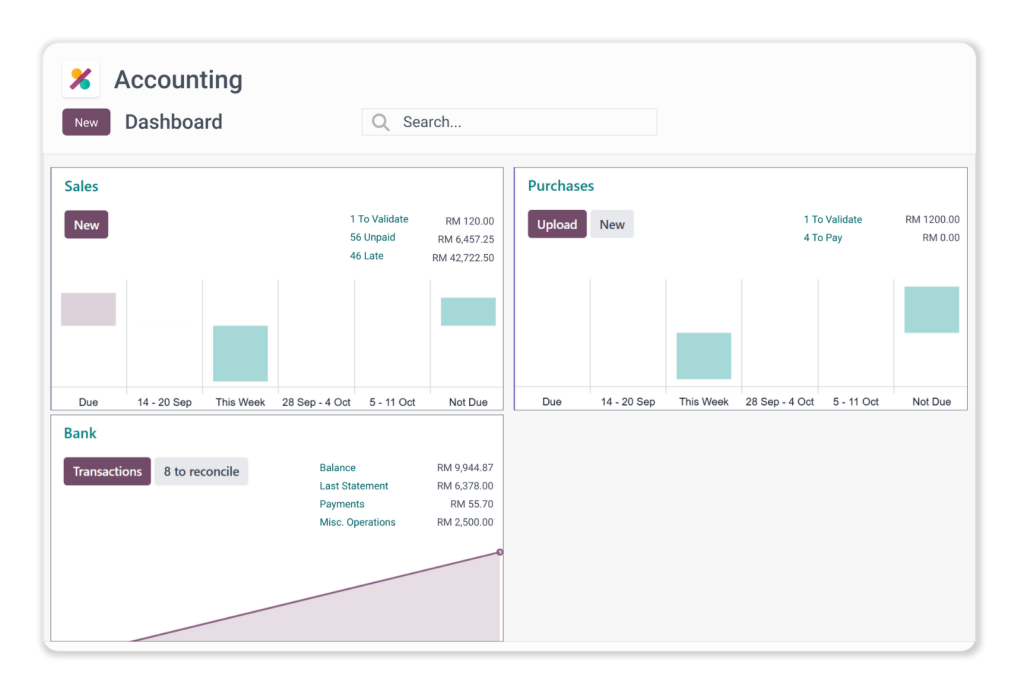Create new invoice in Sales card
This screenshot has height=683, width=1024.
(x=86, y=225)
